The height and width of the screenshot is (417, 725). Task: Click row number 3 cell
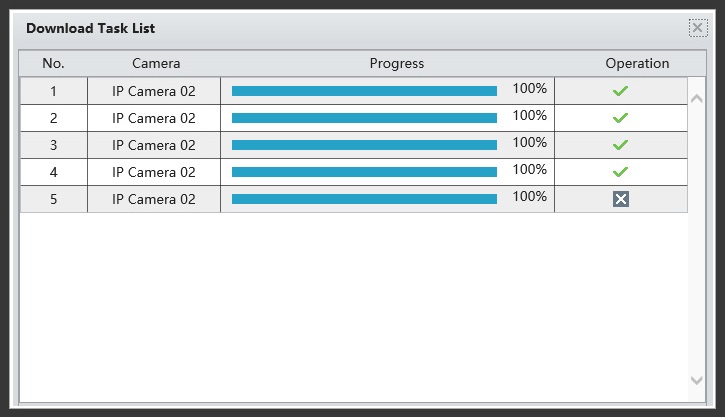coord(54,145)
